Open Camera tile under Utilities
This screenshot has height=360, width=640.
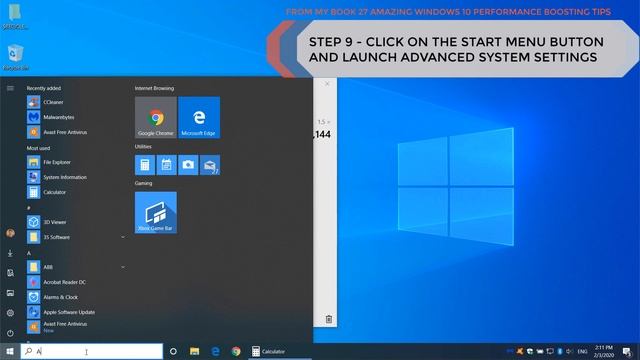(x=188, y=165)
